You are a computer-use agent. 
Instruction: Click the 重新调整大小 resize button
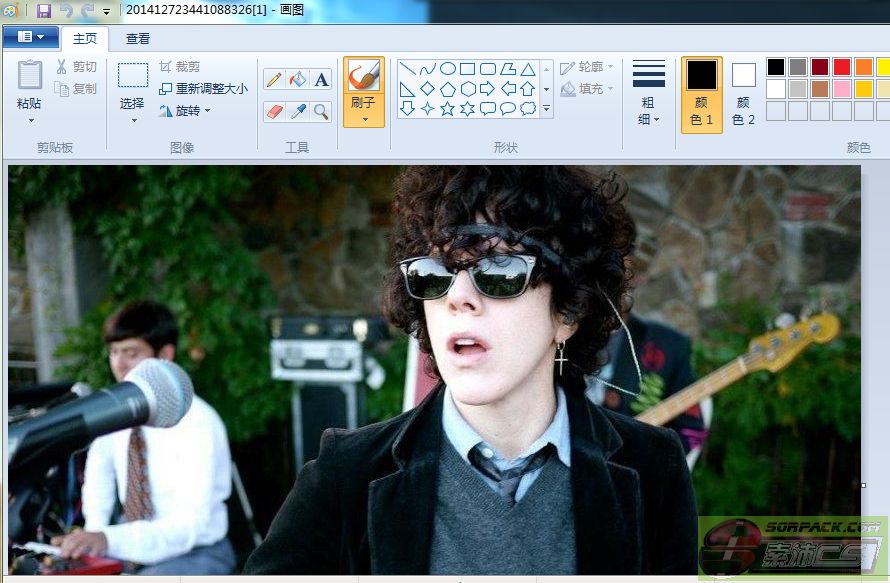(204, 88)
